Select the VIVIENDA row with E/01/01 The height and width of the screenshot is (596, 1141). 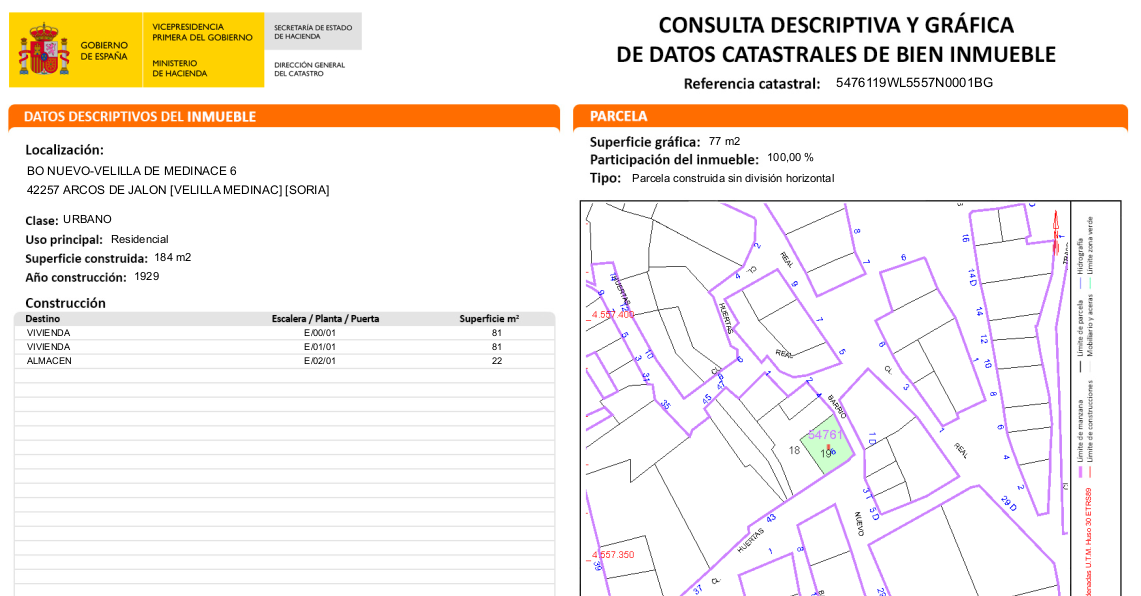[x=284, y=347]
